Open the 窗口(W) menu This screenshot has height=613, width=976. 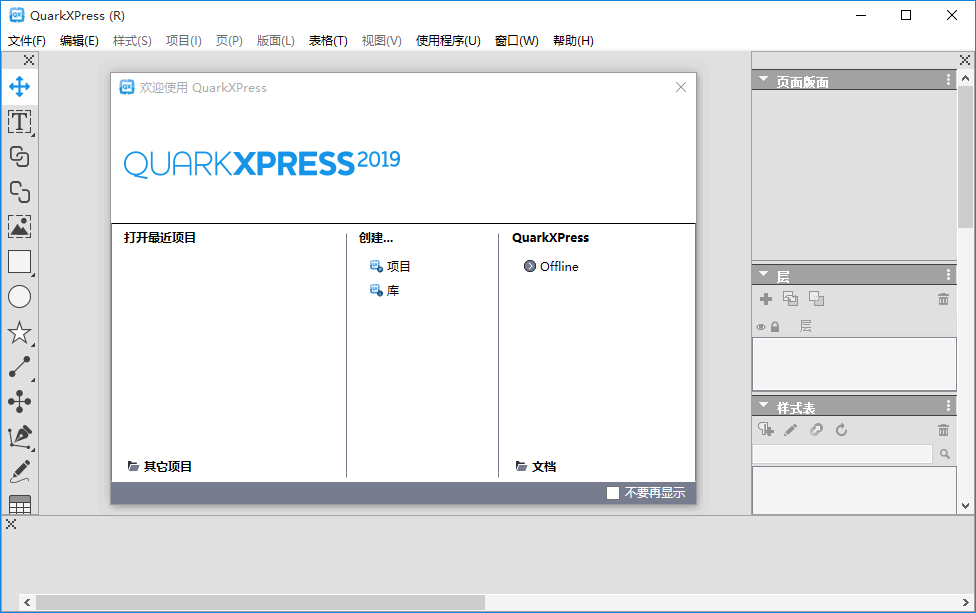click(517, 40)
